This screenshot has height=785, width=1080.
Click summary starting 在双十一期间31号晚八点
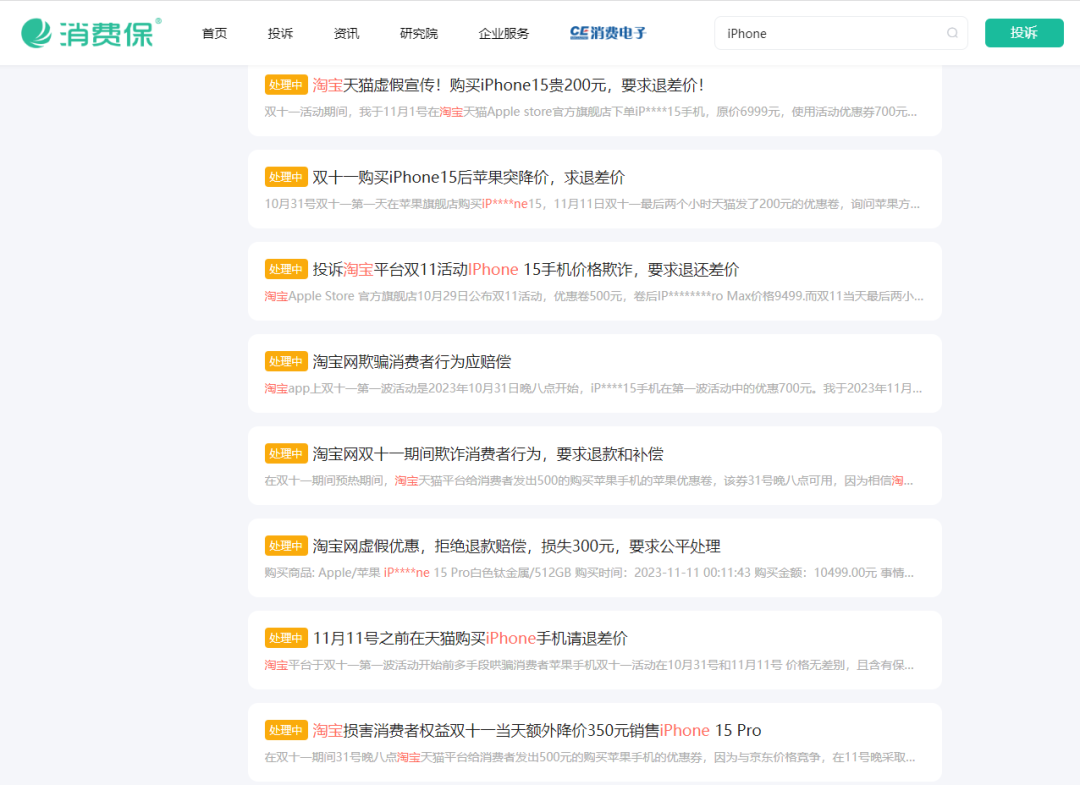coord(590,758)
